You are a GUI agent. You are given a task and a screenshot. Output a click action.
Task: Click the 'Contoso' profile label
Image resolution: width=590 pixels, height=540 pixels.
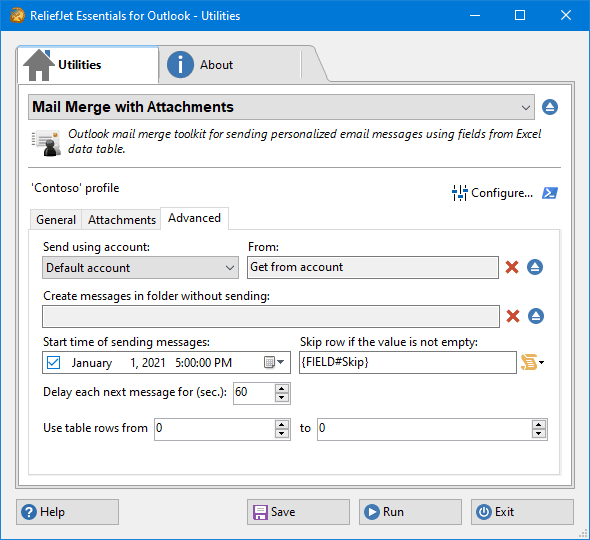pos(75,188)
